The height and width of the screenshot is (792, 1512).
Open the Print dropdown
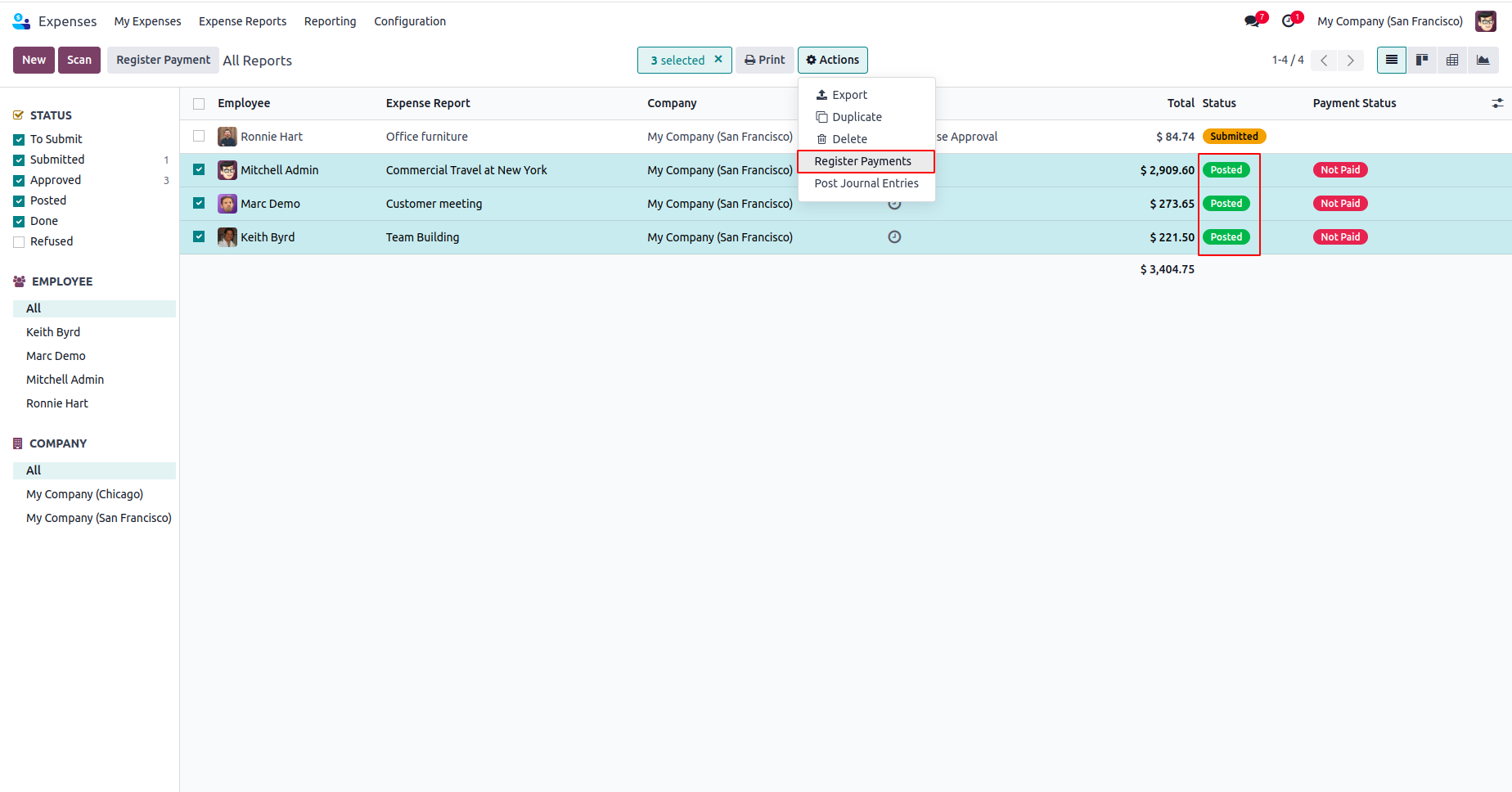pyautogui.click(x=764, y=60)
